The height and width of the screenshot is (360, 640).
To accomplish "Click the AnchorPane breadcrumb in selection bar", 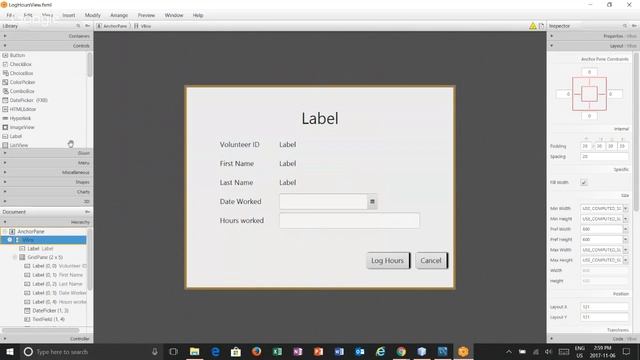I will click(112, 26).
